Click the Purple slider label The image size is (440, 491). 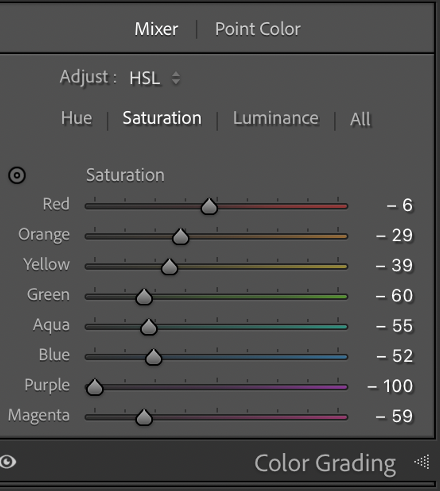point(47,386)
